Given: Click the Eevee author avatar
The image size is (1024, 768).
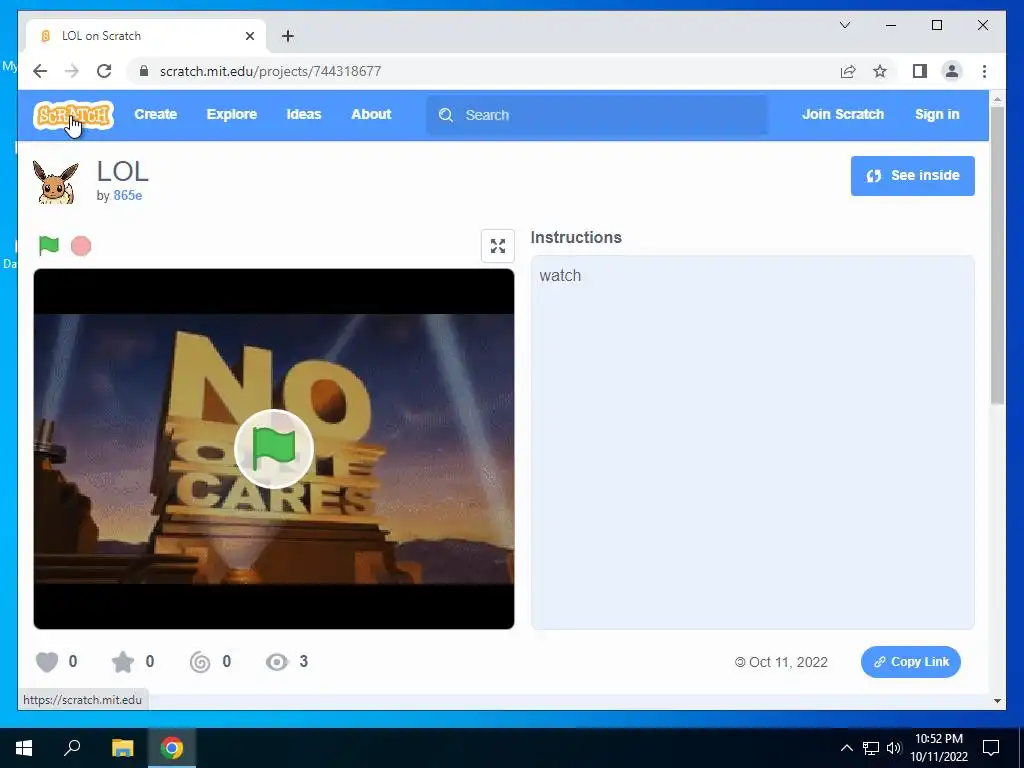Looking at the screenshot, I should tap(56, 182).
